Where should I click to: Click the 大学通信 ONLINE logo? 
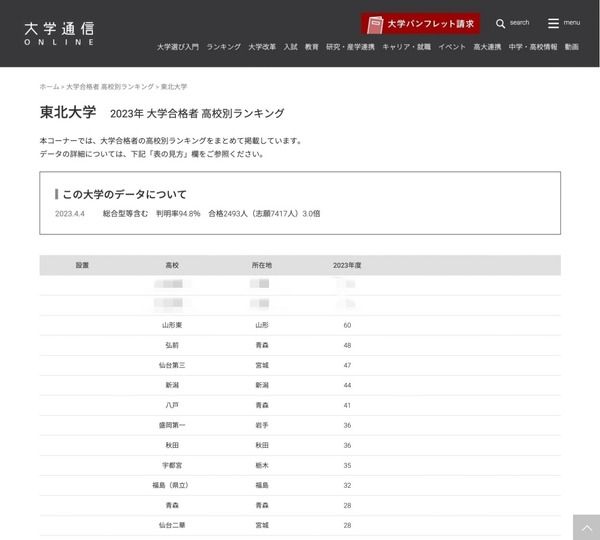[59, 34]
